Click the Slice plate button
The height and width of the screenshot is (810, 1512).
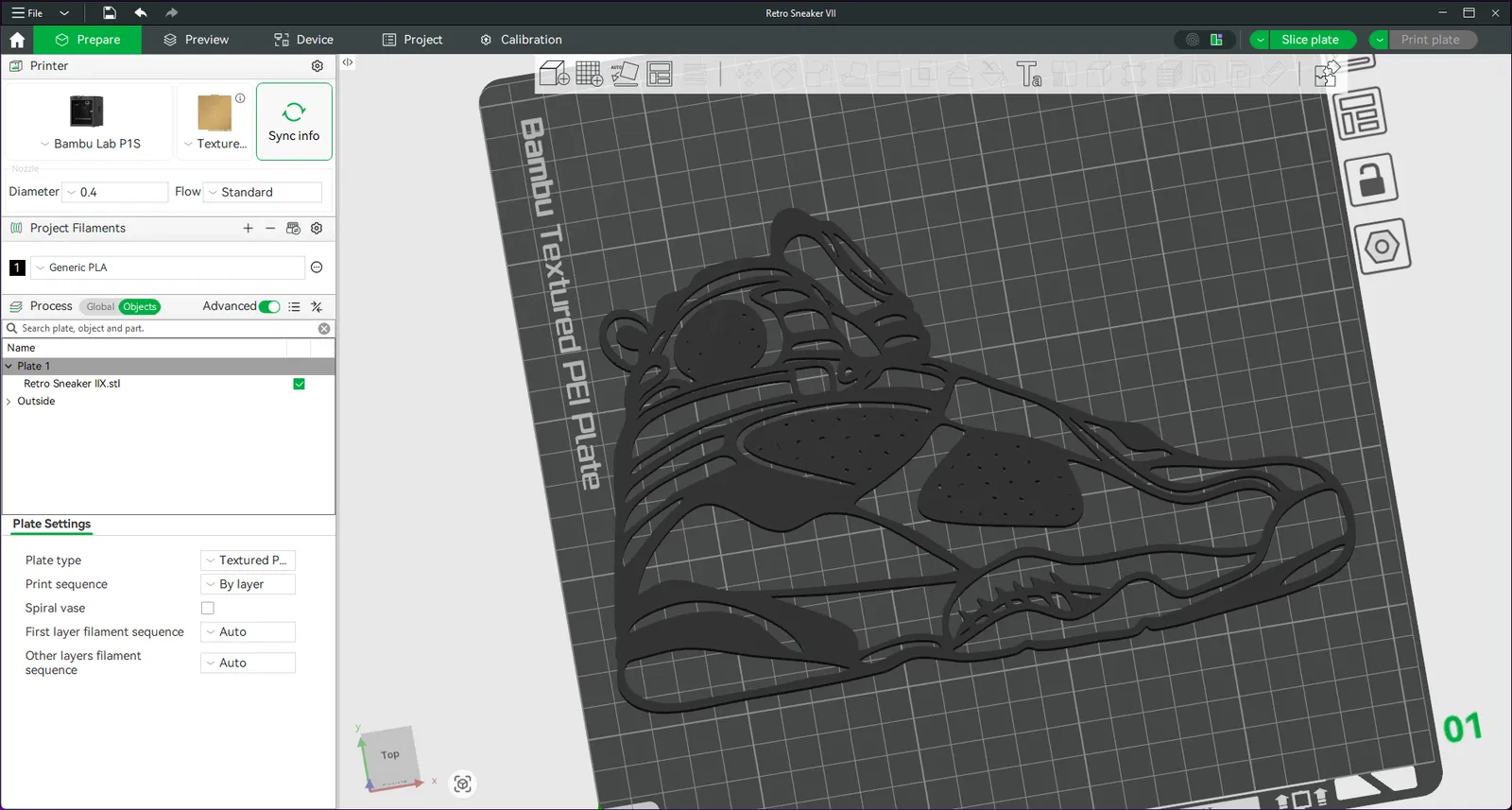click(x=1310, y=40)
